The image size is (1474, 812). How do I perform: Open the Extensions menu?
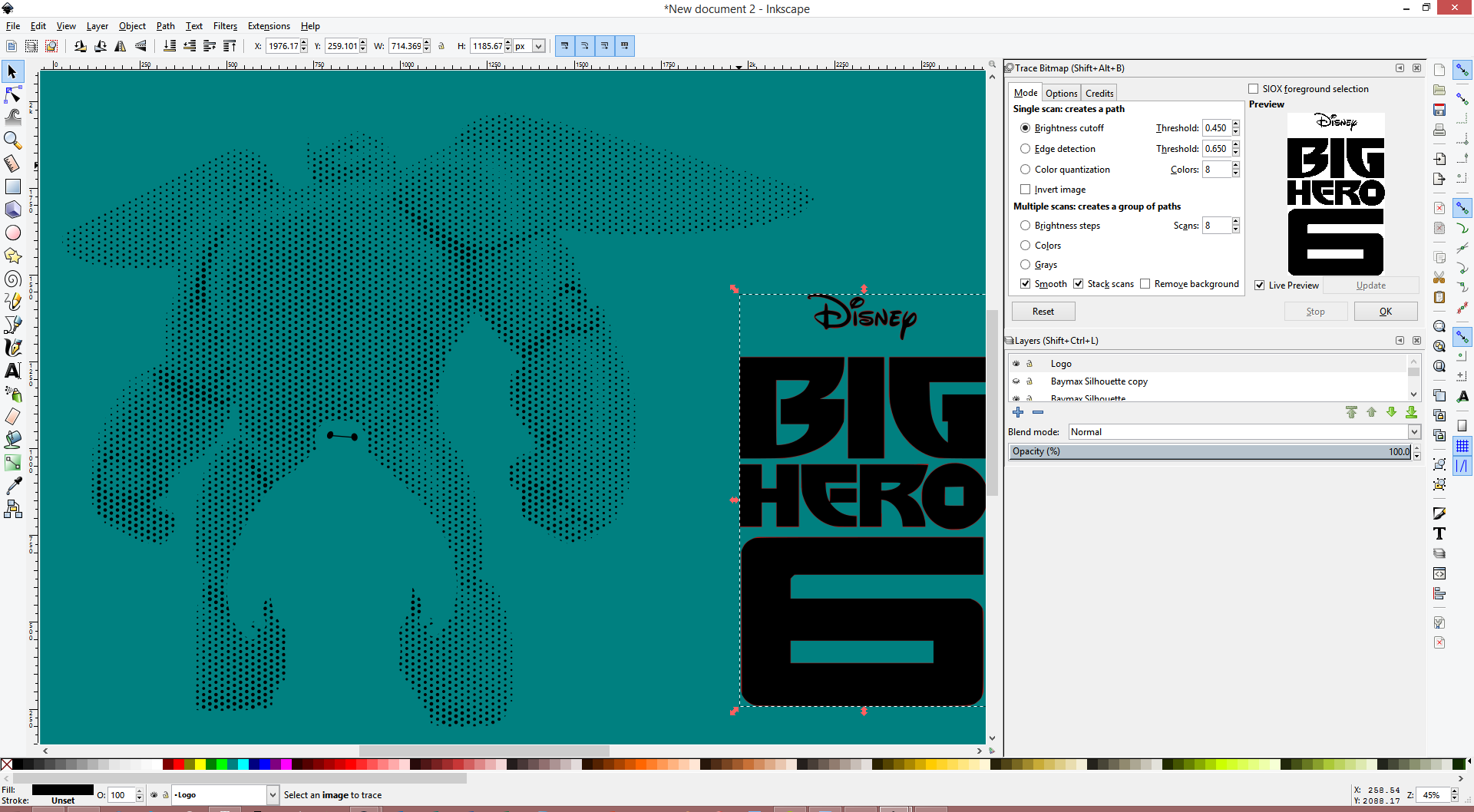269,26
